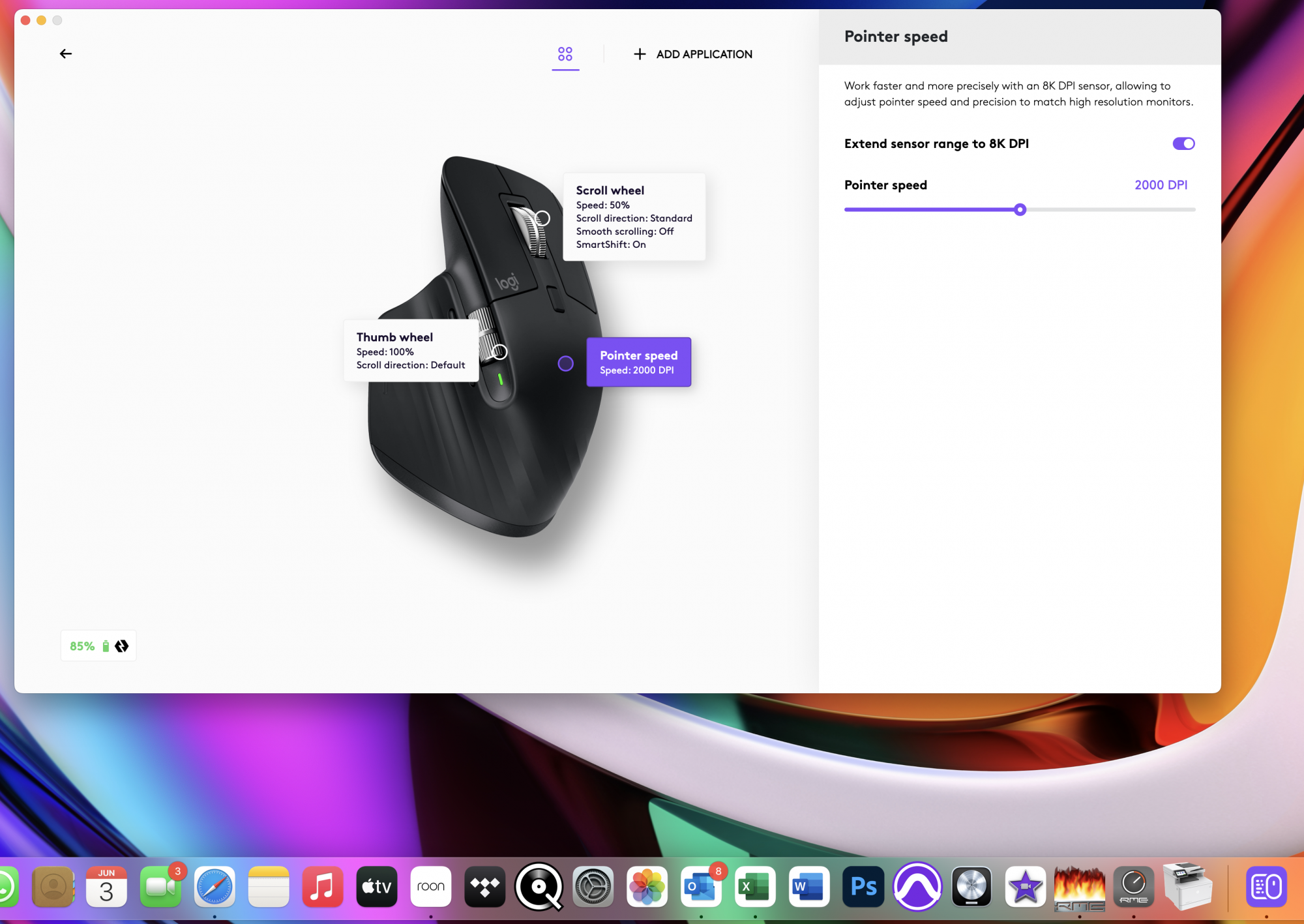The image size is (1304, 924).
Task: Click the purple pointer speed hotspot circle
Action: [565, 364]
